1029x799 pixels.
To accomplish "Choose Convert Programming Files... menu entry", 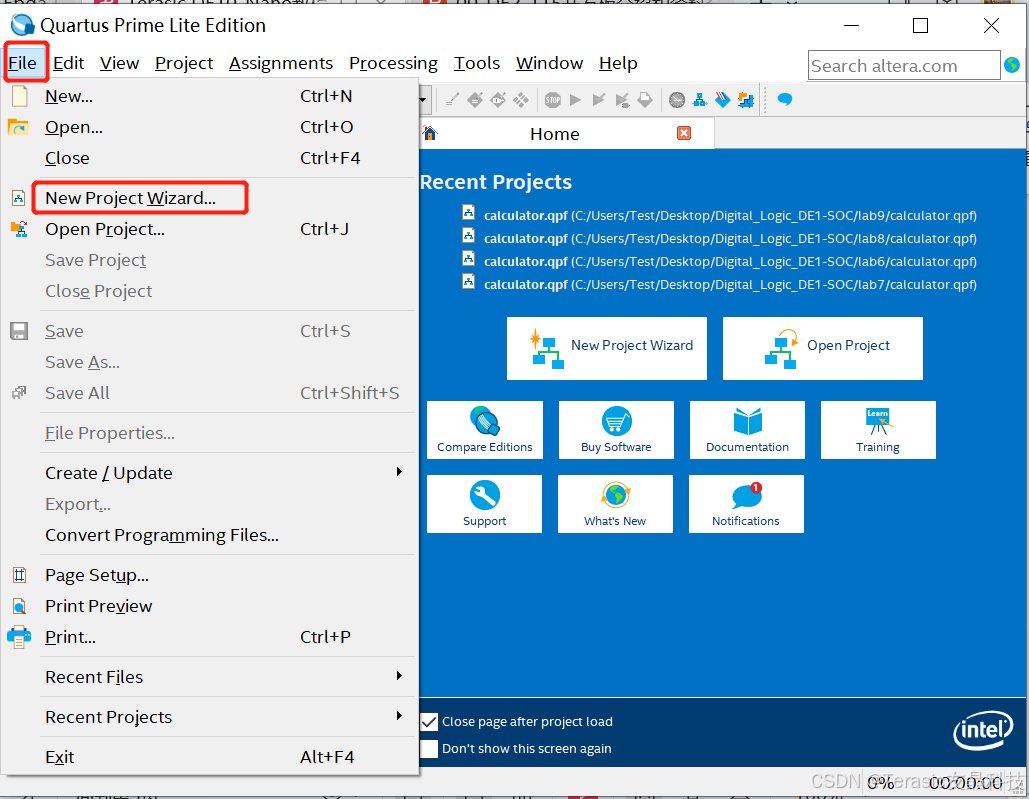I will (x=210, y=535).
